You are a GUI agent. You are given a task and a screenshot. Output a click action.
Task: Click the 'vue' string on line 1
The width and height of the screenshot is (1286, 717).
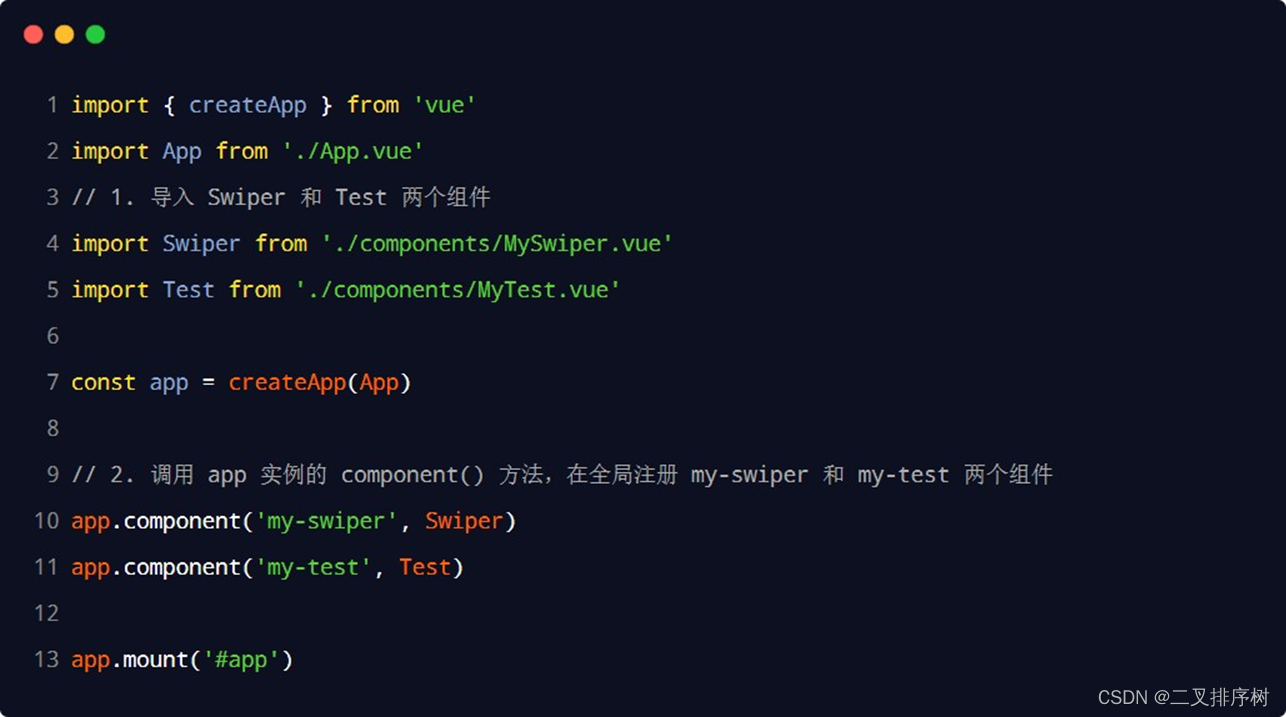[x=445, y=105]
